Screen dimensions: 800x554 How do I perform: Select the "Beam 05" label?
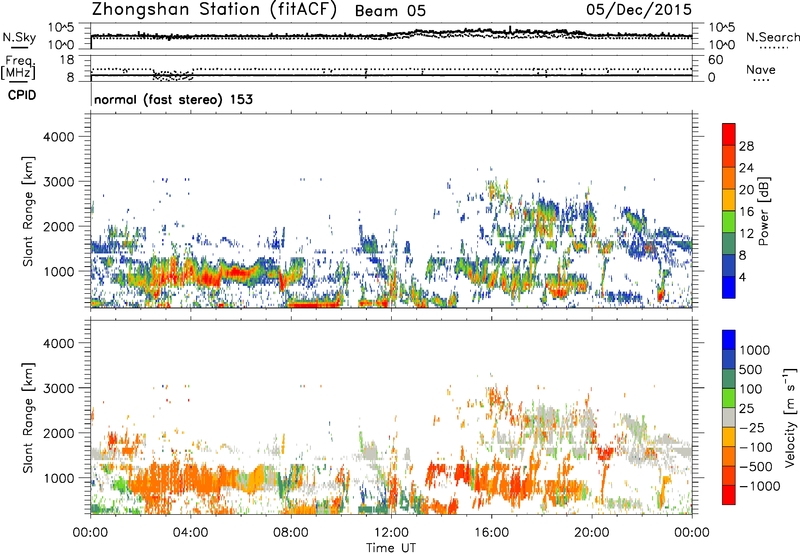(x=390, y=11)
